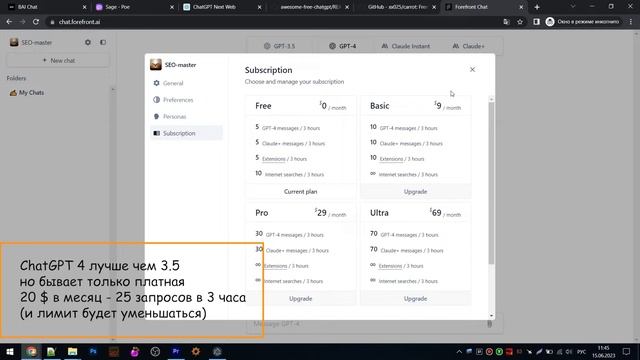Switch to the GPT-4 model tab

[342, 46]
